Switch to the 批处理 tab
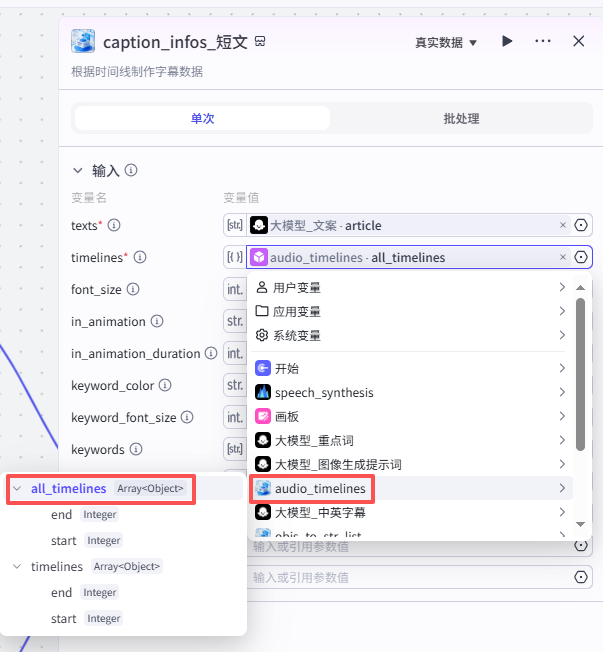This screenshot has width=603, height=652. point(461,118)
